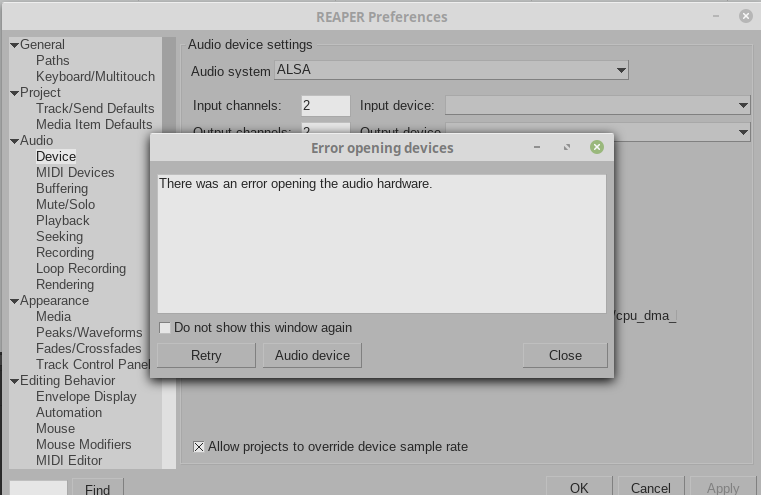The image size is (761, 495).
Task: Open Mouse Modifiers settings page
Action: (x=83, y=445)
